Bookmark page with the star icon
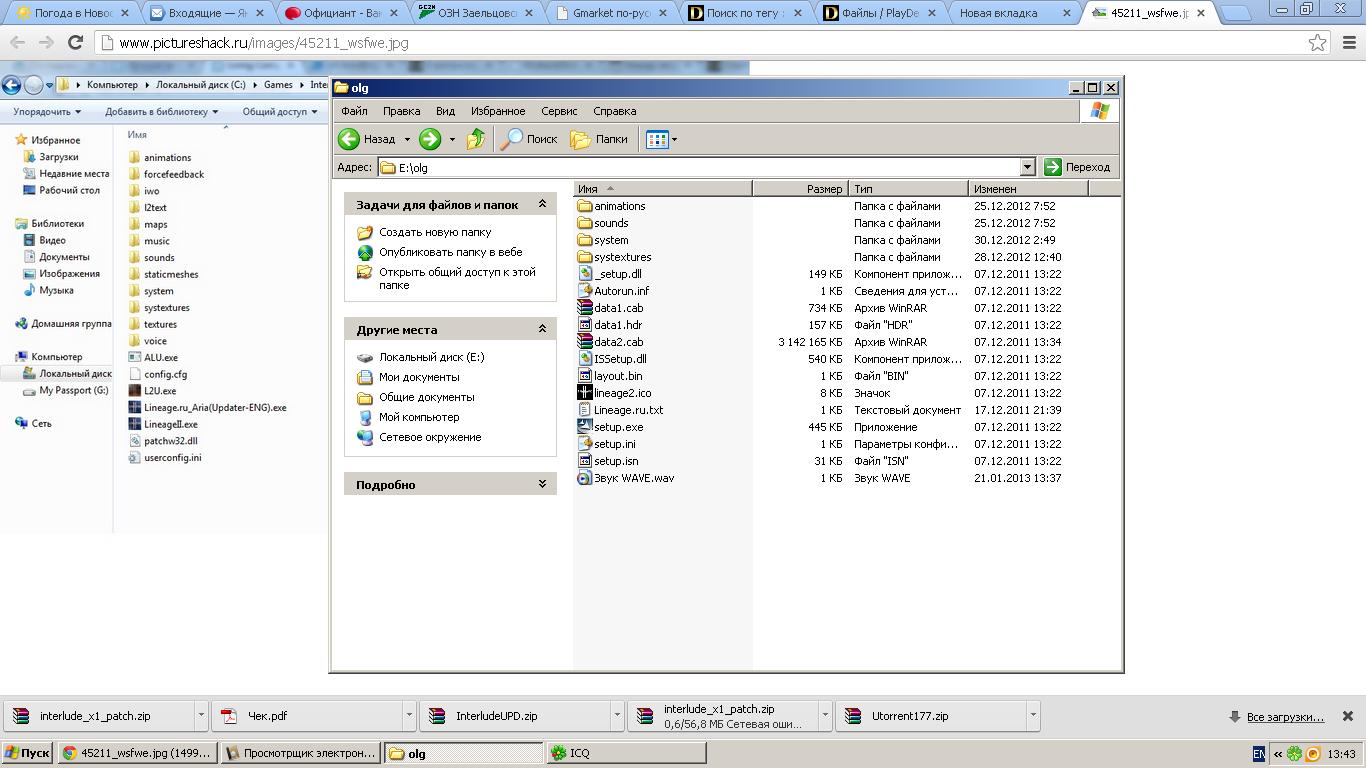The image size is (1366, 768). pos(1318,43)
